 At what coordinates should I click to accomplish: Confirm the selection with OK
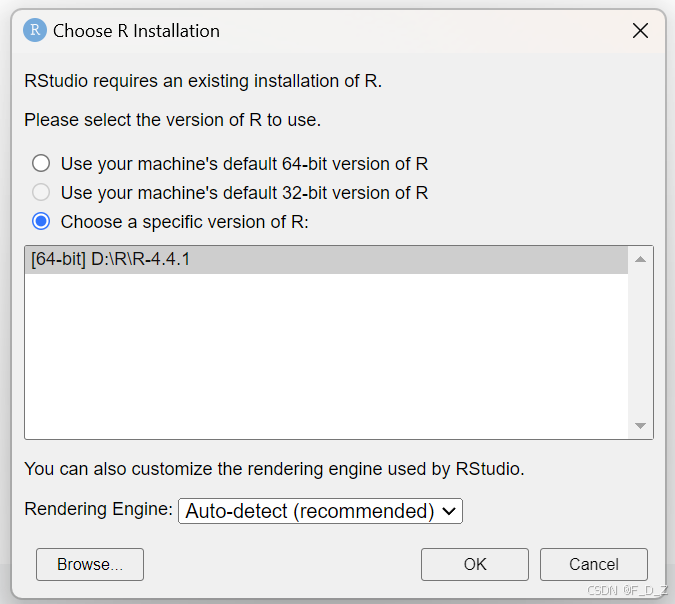coord(475,564)
